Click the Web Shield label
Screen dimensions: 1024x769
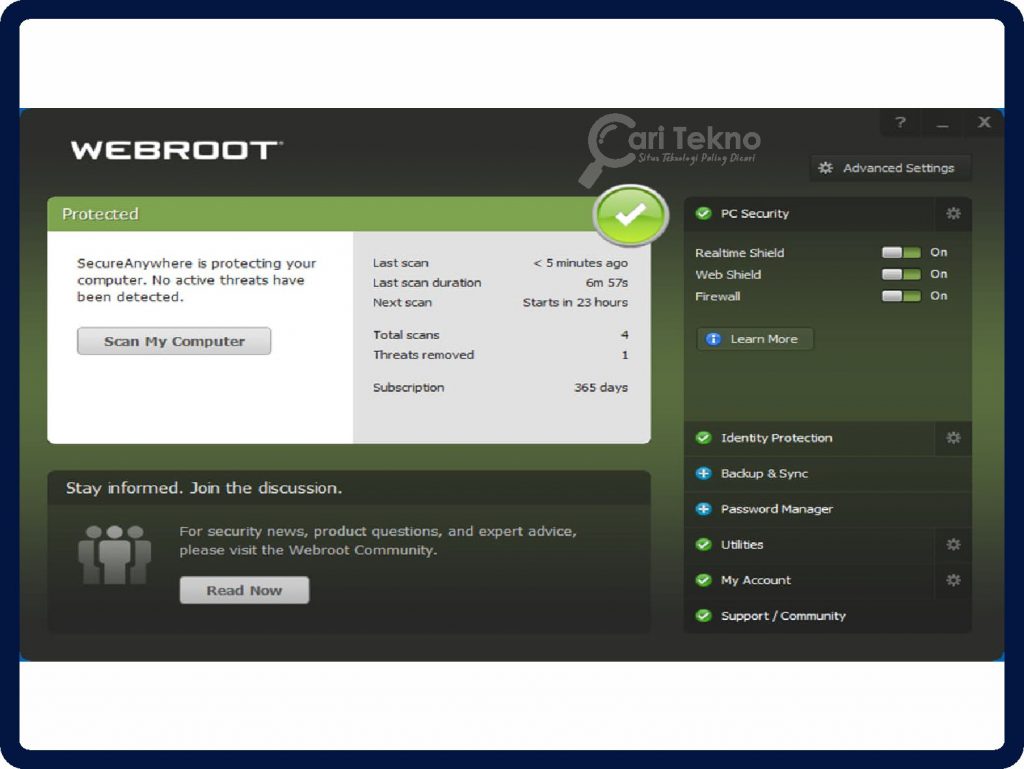pyautogui.click(x=728, y=274)
